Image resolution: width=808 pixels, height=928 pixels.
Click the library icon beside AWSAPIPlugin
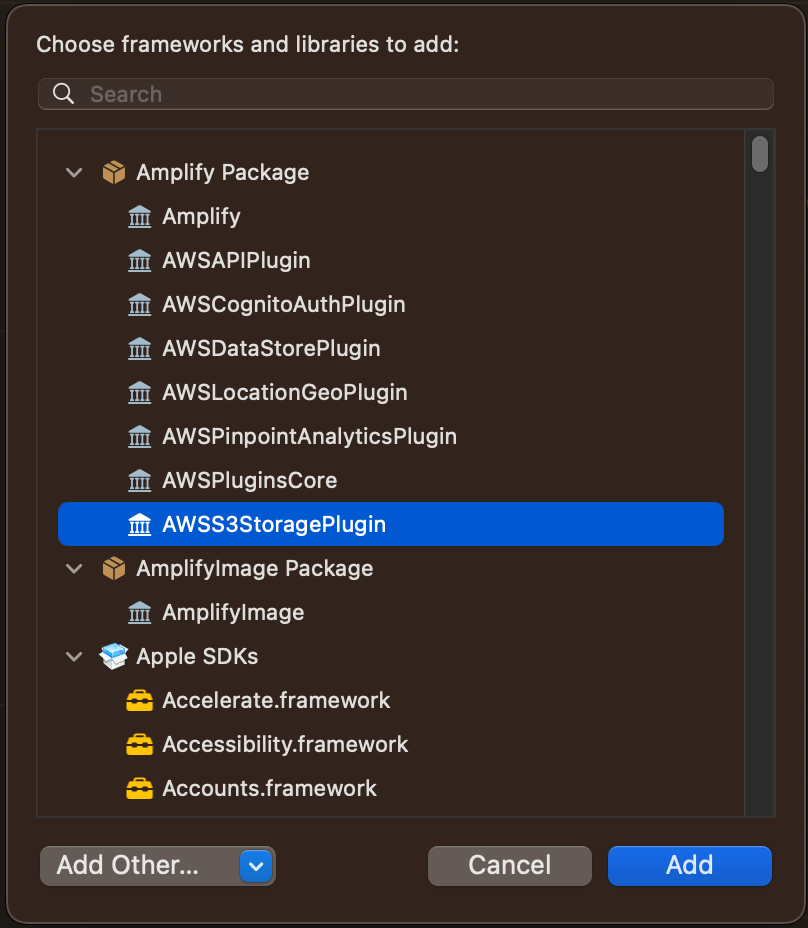point(140,260)
